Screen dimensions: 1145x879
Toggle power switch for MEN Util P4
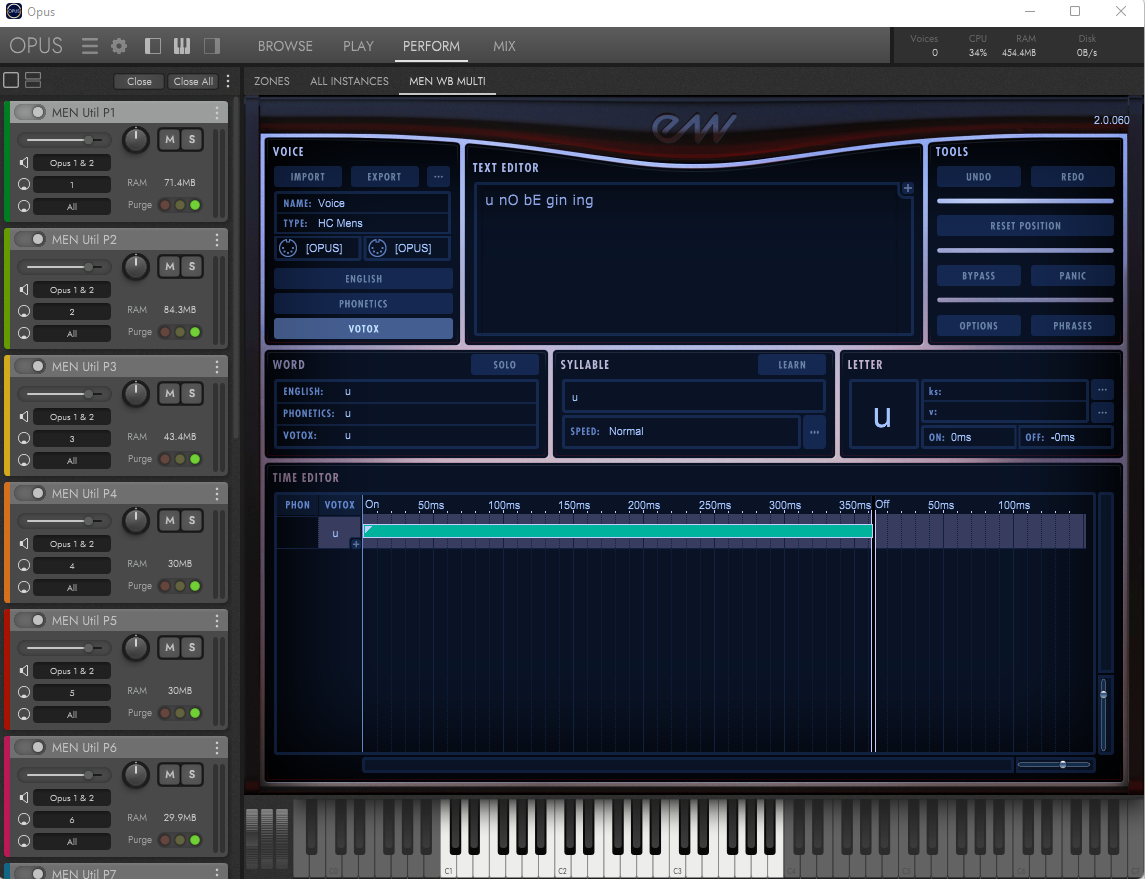click(30, 493)
